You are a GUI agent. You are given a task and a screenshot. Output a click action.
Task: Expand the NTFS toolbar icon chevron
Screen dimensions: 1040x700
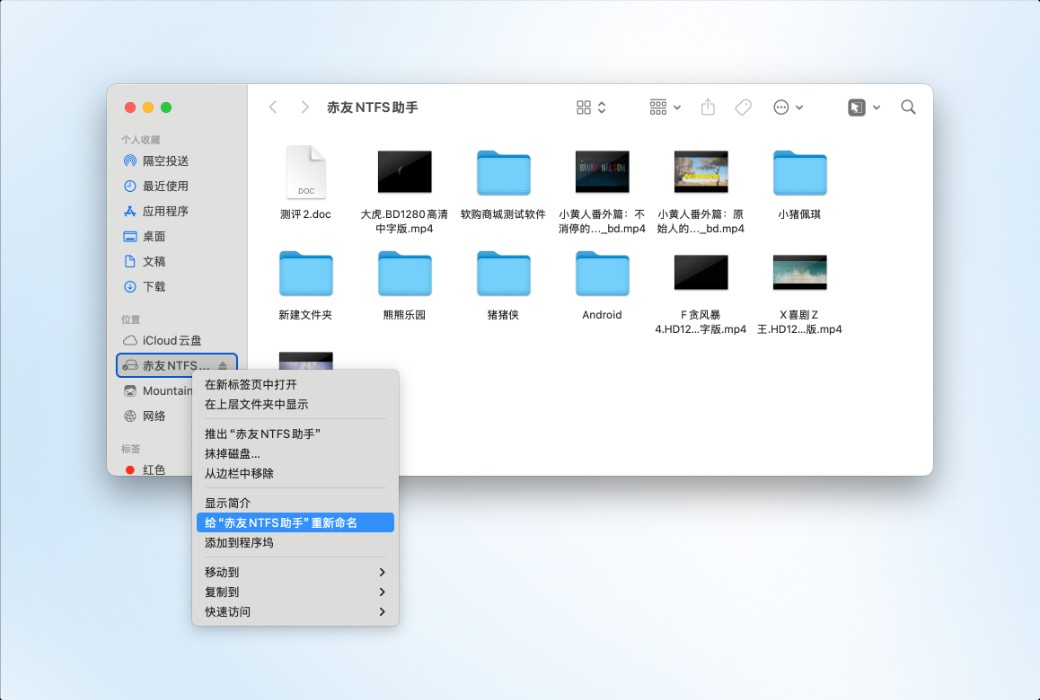click(x=876, y=107)
